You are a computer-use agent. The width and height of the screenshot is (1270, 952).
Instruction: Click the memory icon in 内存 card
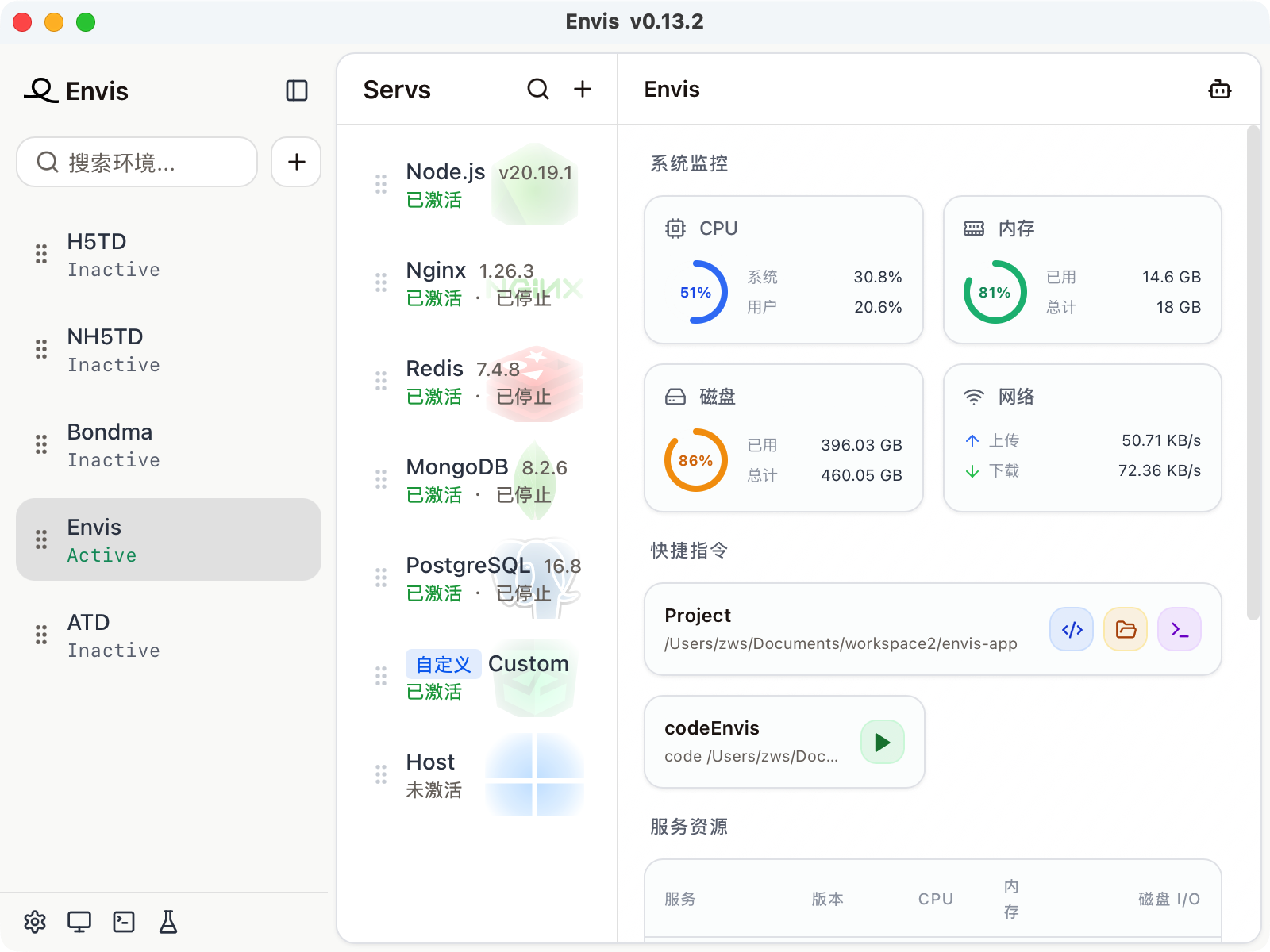974,228
